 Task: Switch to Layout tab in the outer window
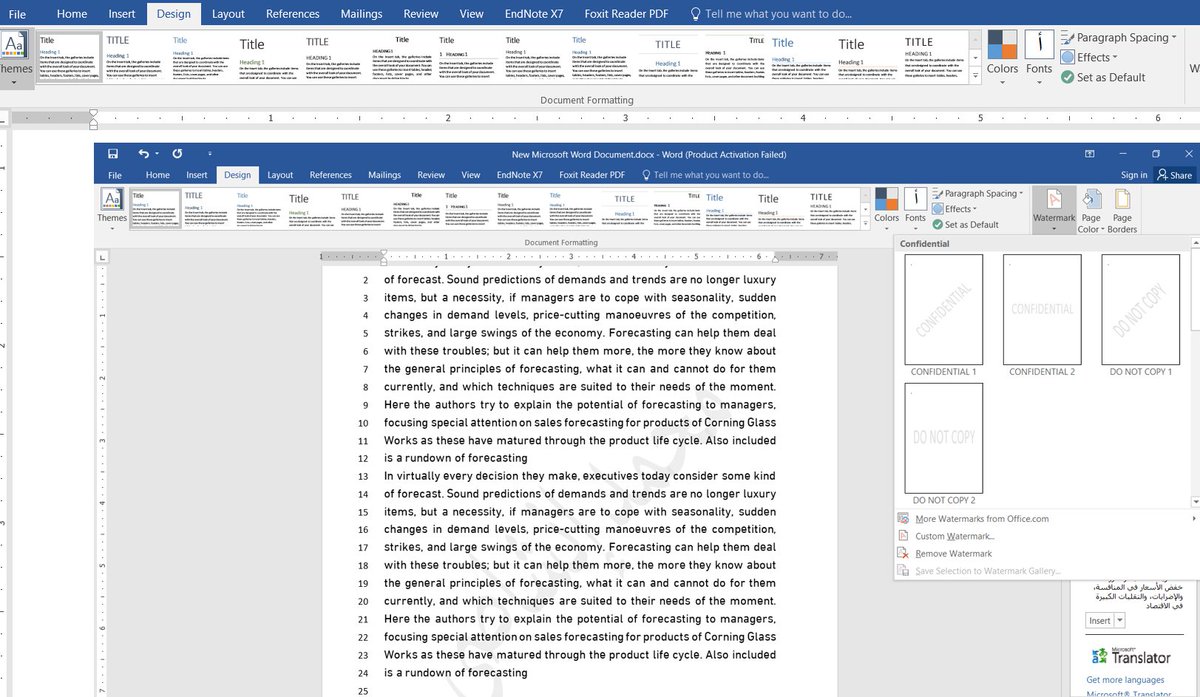pyautogui.click(x=228, y=14)
